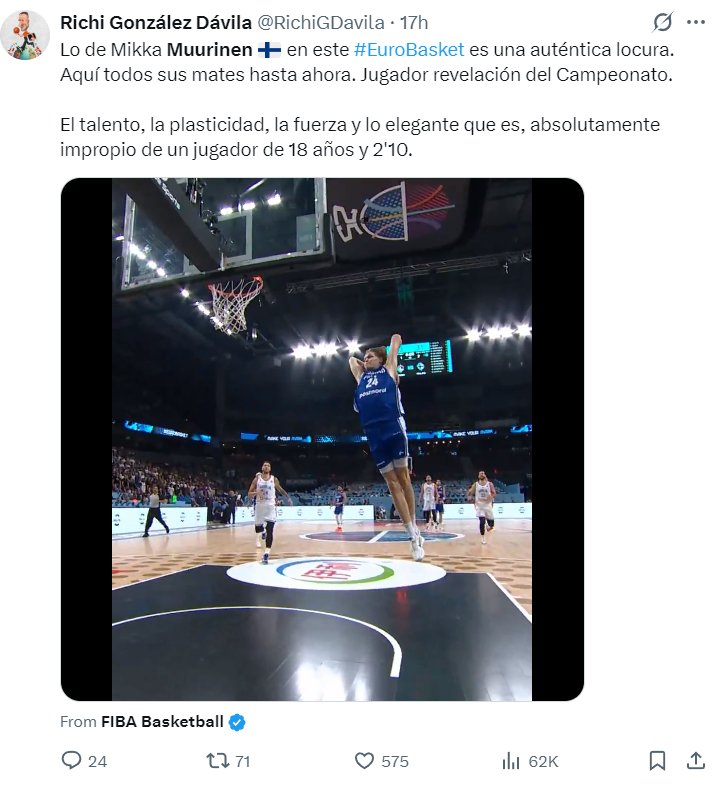Click the author name Richi González Dávila

point(156,22)
